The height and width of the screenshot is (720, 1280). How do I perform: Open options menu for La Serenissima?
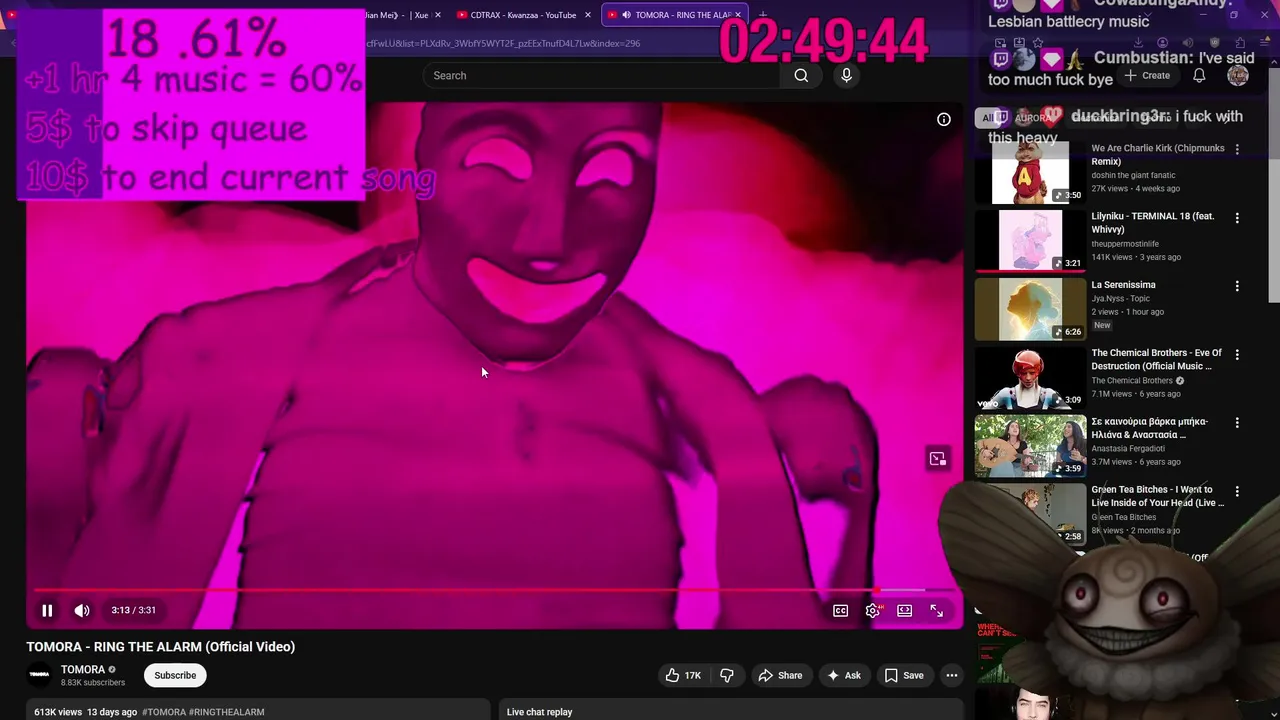click(x=1237, y=286)
